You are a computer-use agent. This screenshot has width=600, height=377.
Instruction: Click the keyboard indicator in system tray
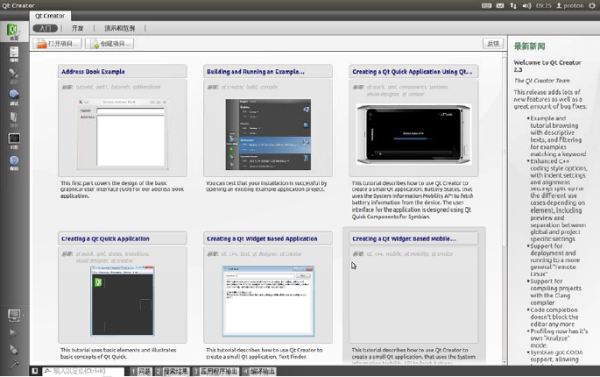pyautogui.click(x=486, y=5)
